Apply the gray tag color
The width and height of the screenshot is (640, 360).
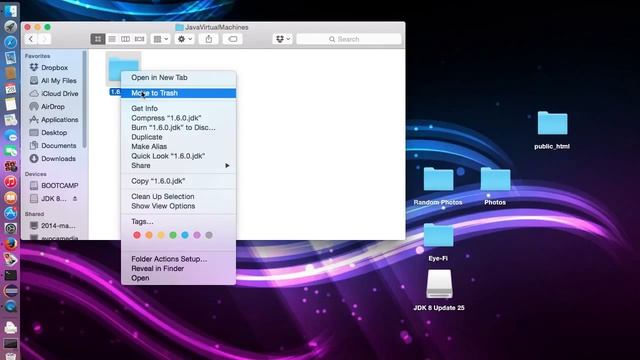click(209, 235)
